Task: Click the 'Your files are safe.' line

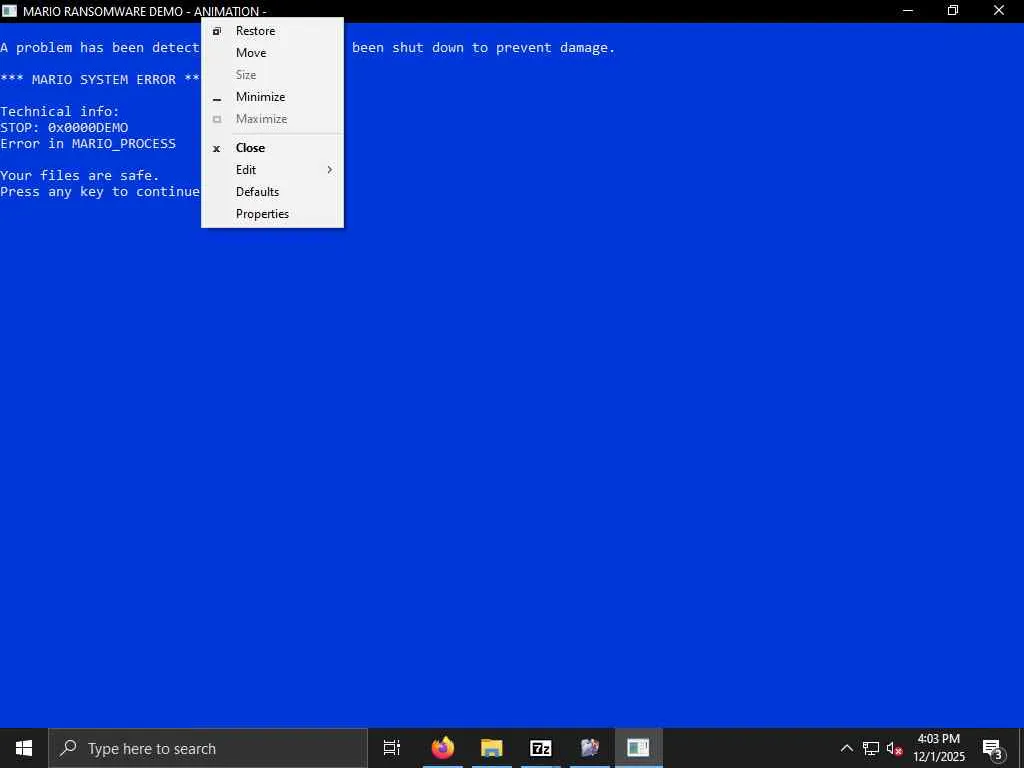Action: point(80,176)
